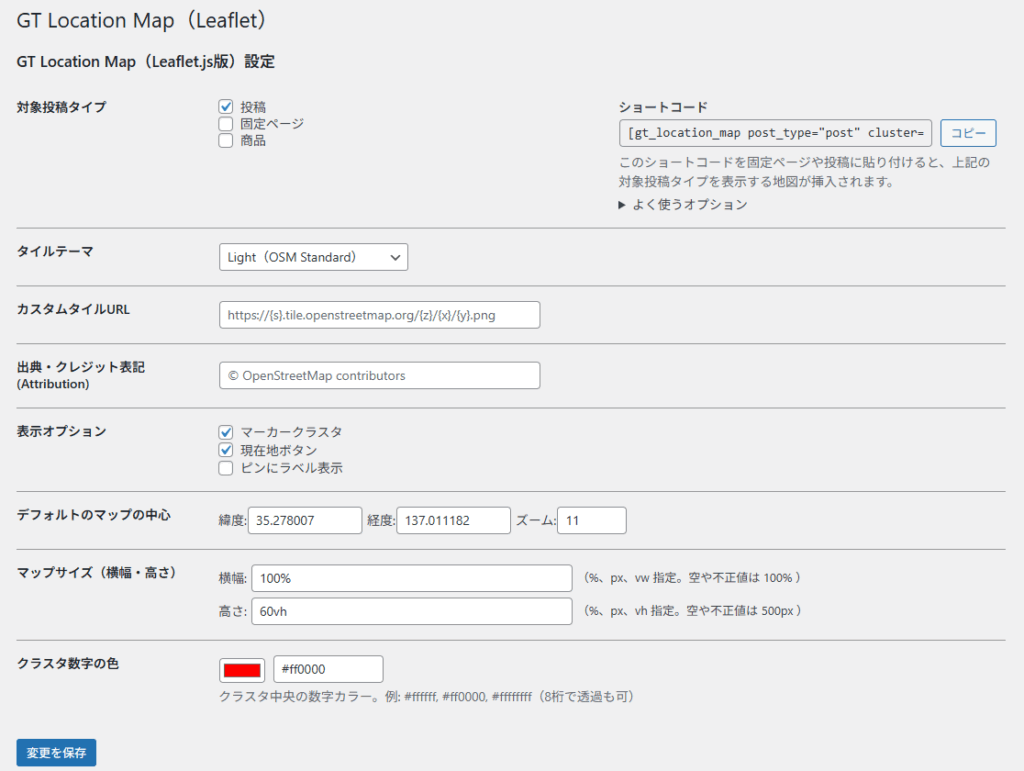1024x771 pixels.
Task: Click the #ff0000 hex color field
Action: tap(327, 669)
